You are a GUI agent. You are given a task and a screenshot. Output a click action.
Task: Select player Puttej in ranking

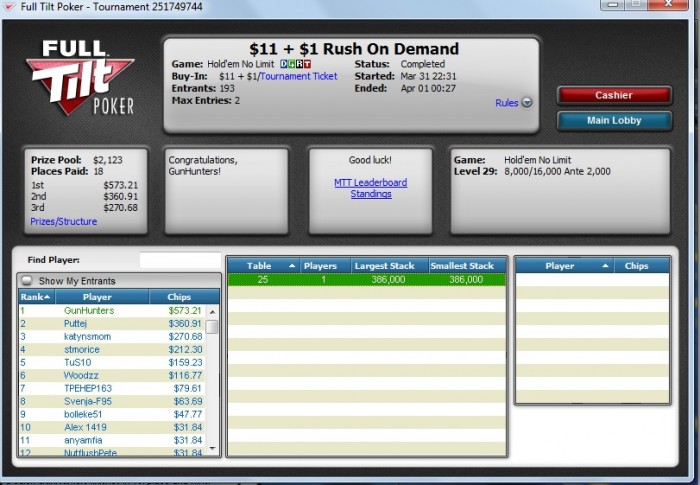tap(112, 323)
